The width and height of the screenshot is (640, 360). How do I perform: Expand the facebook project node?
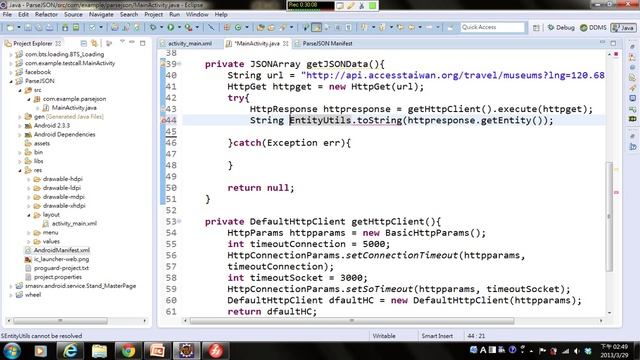(11, 72)
